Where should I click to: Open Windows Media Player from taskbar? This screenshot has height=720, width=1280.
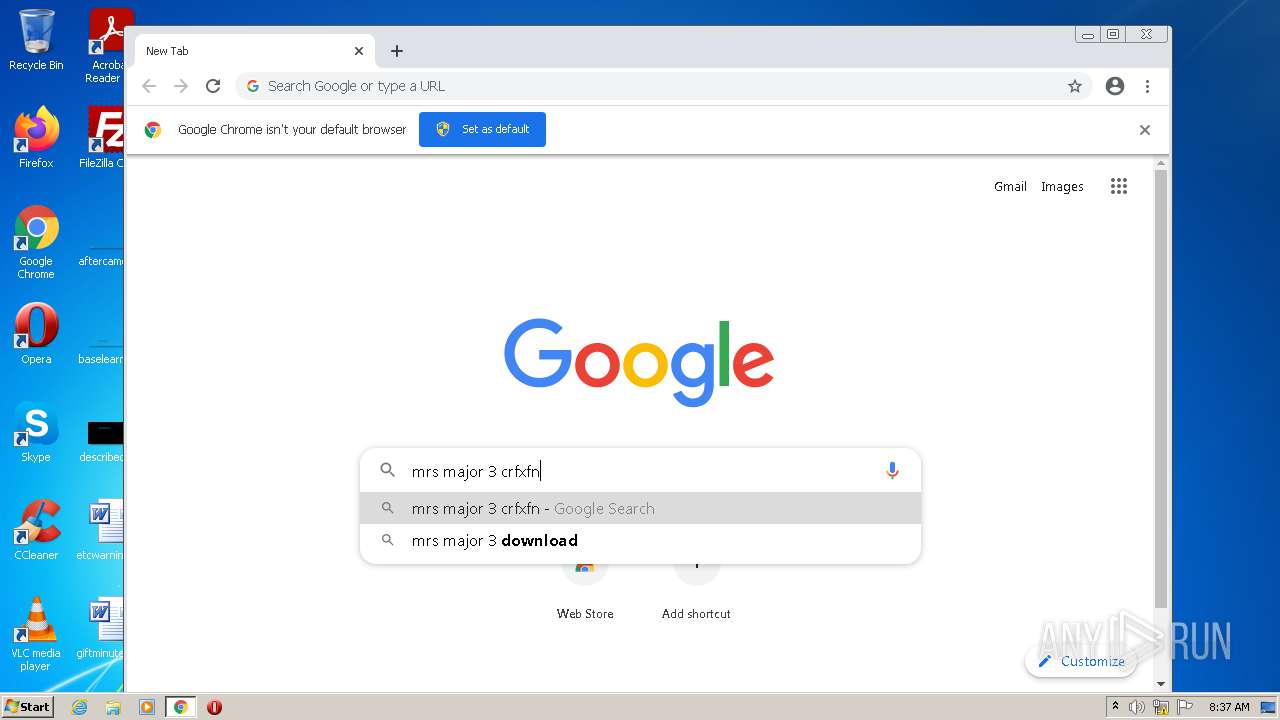(147, 707)
